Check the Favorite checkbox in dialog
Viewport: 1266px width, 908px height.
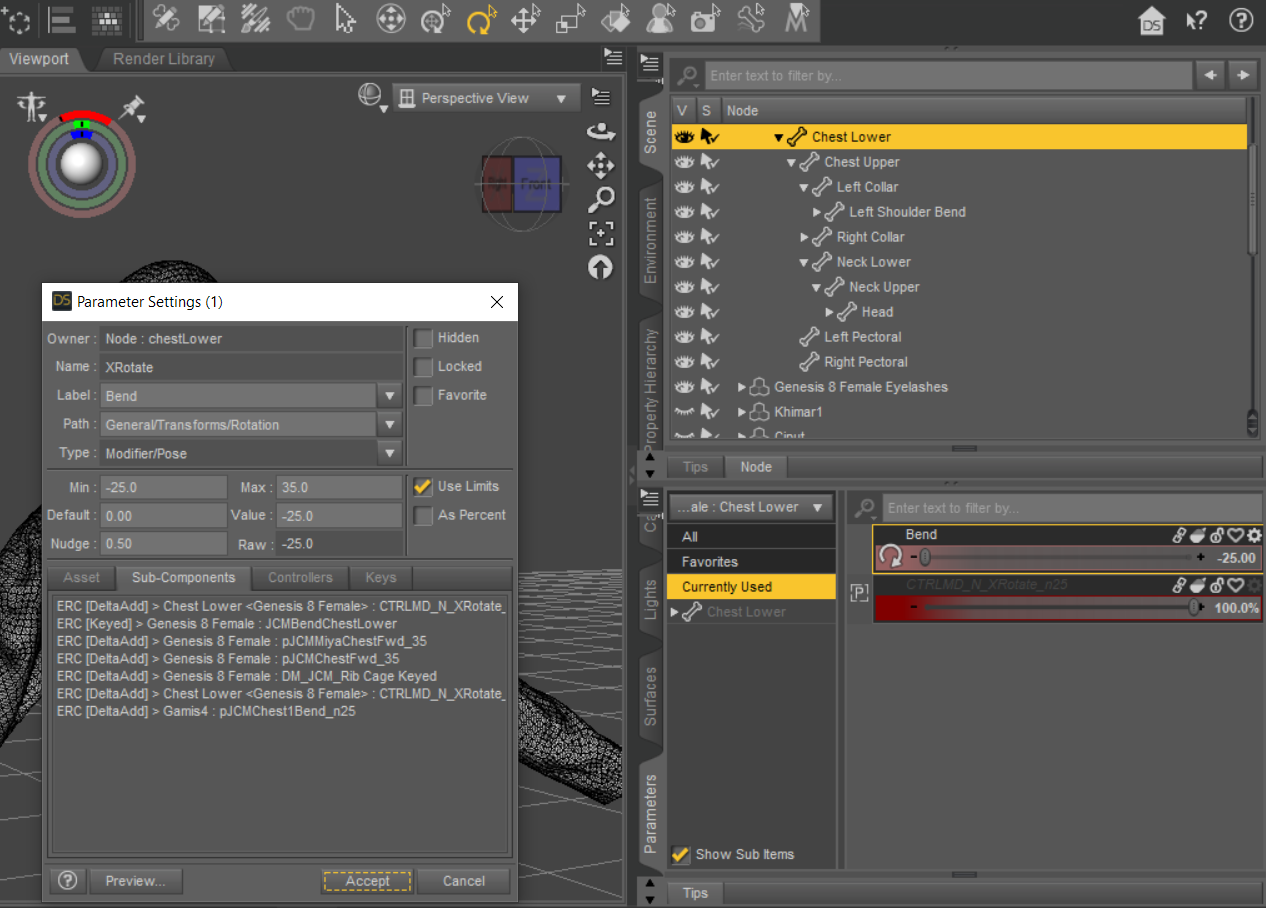[x=424, y=396]
